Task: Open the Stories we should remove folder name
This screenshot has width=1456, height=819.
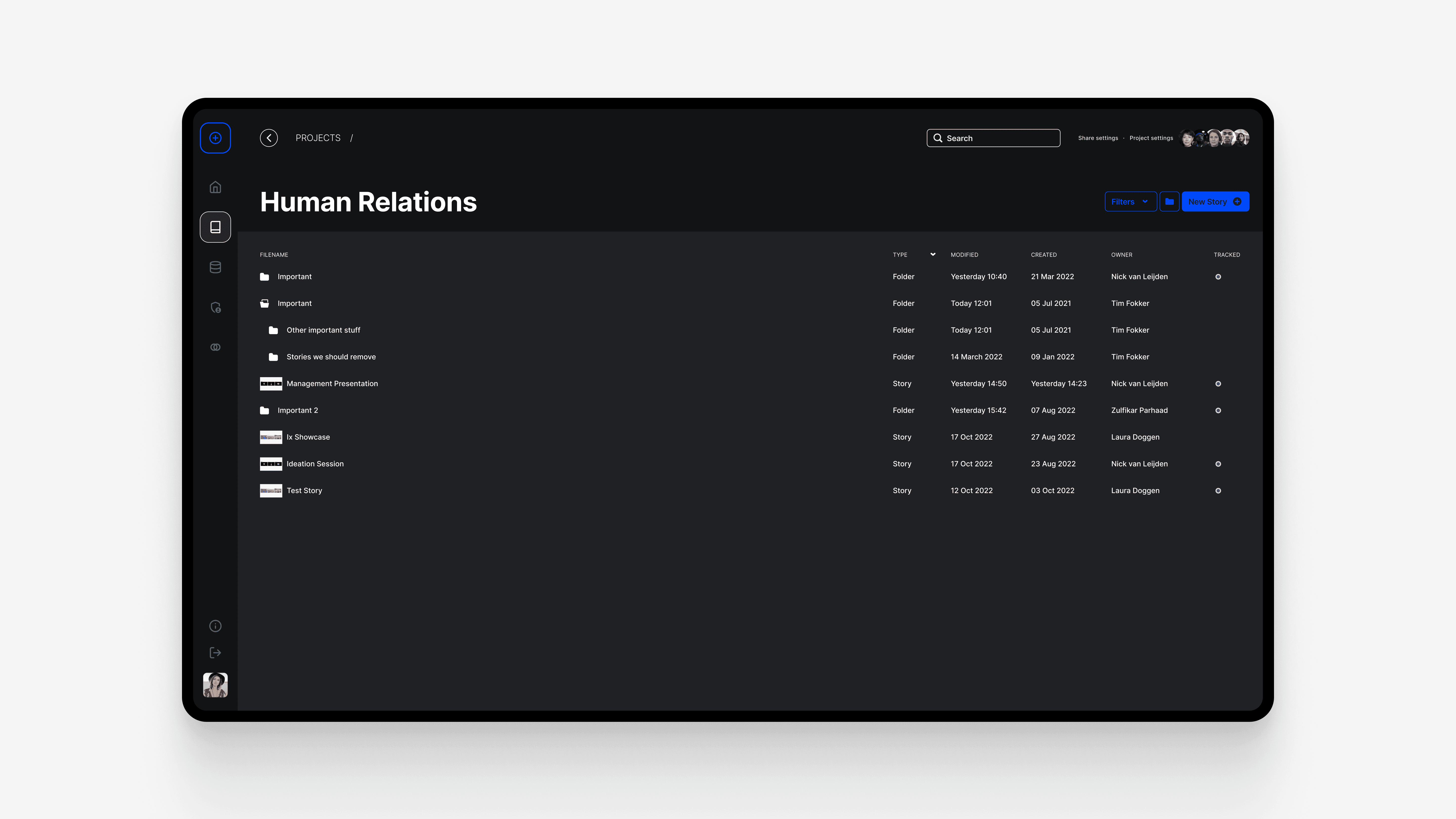Action: click(x=331, y=357)
